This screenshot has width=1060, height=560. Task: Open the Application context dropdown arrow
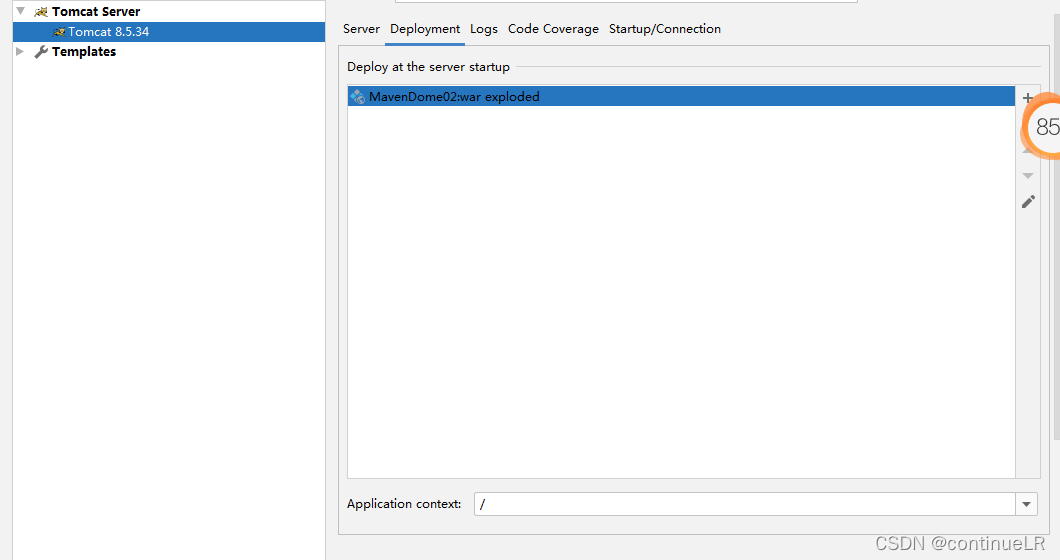point(1026,504)
